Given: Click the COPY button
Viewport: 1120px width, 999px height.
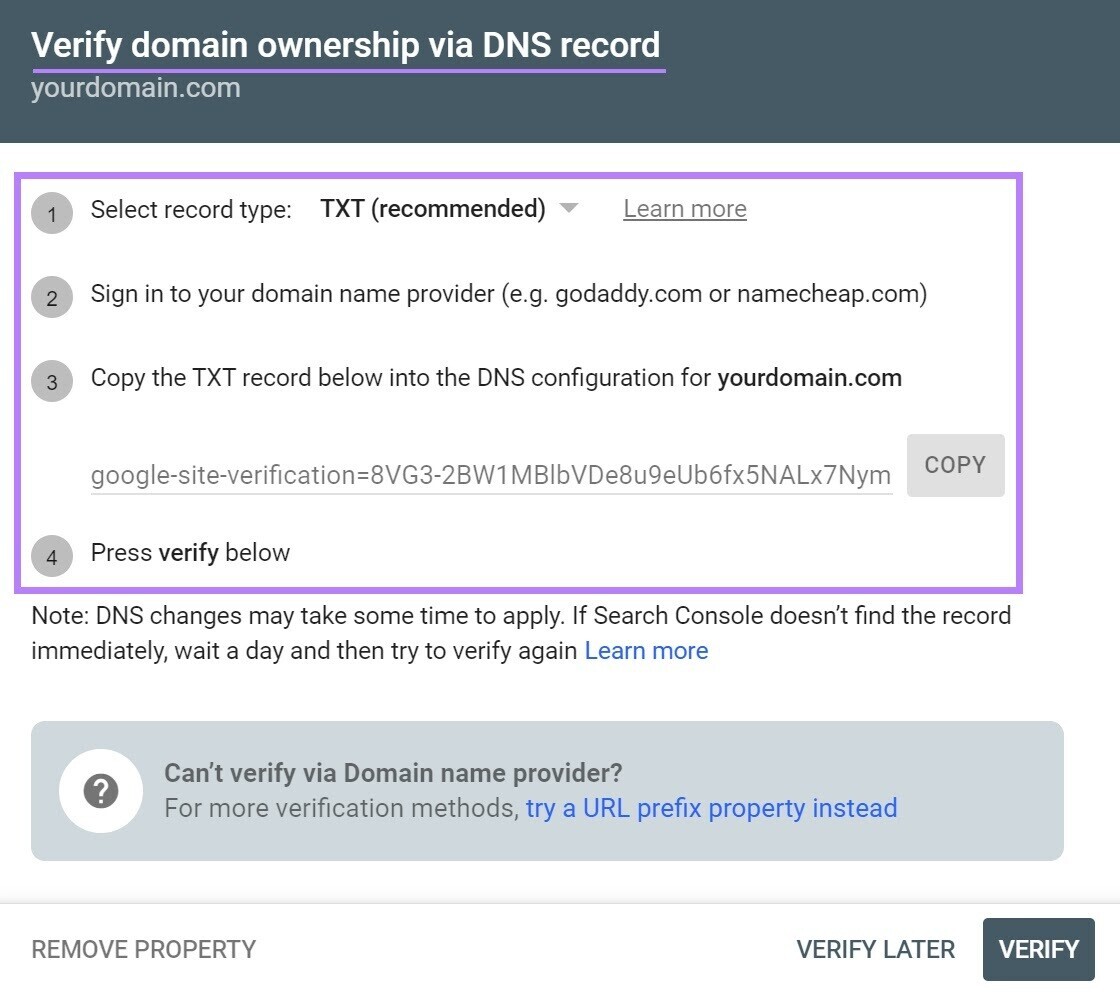Looking at the screenshot, I should pyautogui.click(x=955, y=465).
